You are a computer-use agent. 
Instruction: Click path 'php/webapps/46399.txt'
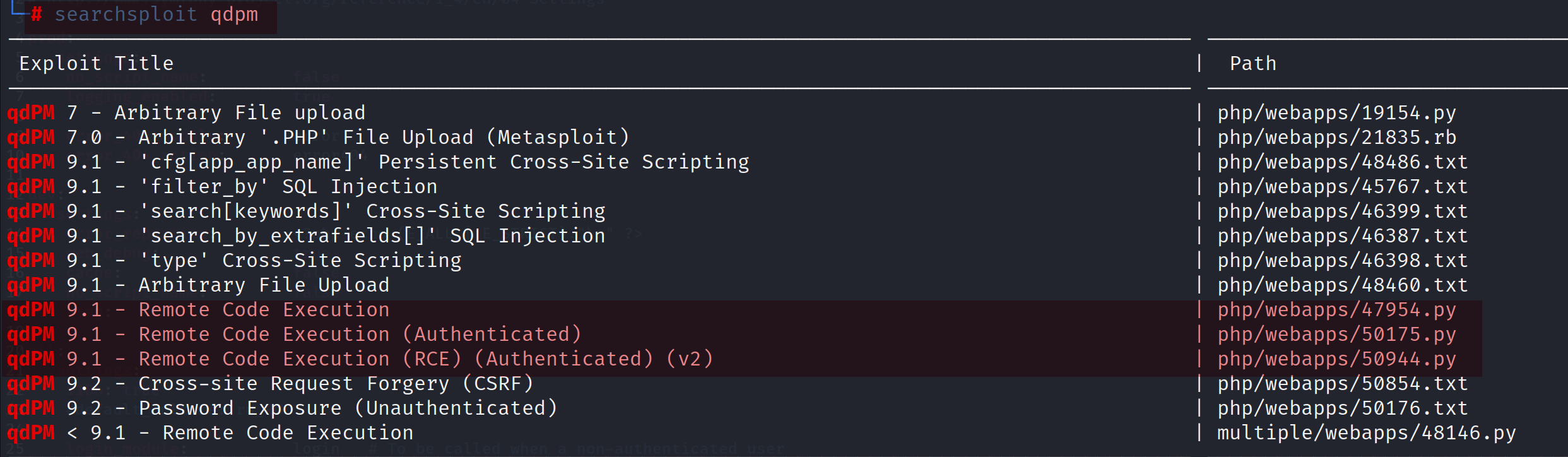click(x=1343, y=211)
